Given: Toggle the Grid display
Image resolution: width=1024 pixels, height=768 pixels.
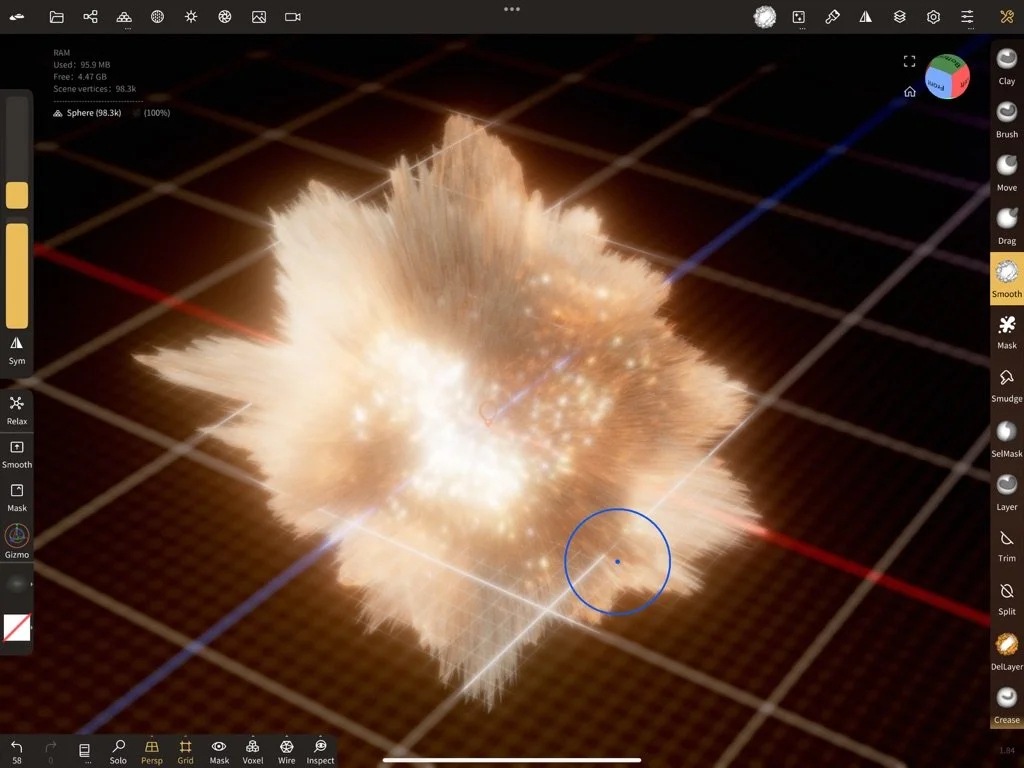Looking at the screenshot, I should coord(185,751).
